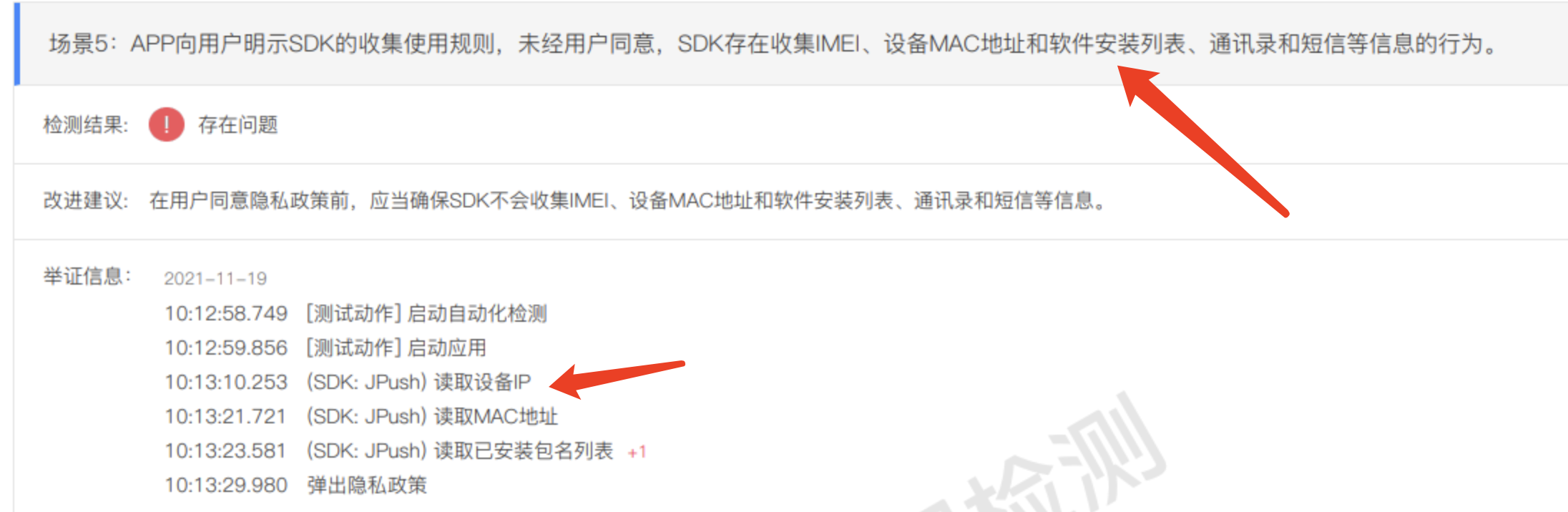
Task: Click the red exclamation warning icon
Action: [x=166, y=124]
